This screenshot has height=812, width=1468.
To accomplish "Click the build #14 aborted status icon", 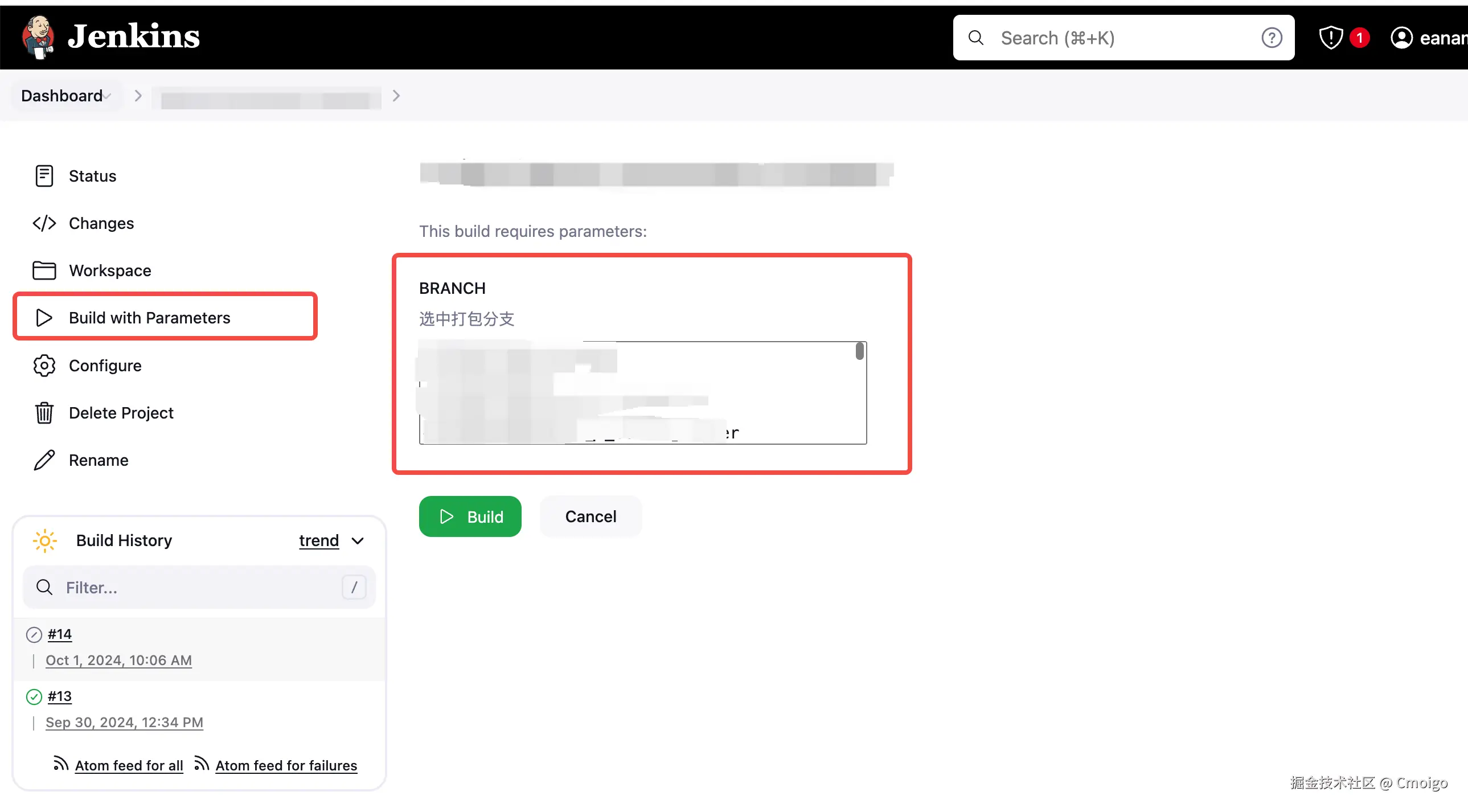I will (34, 634).
